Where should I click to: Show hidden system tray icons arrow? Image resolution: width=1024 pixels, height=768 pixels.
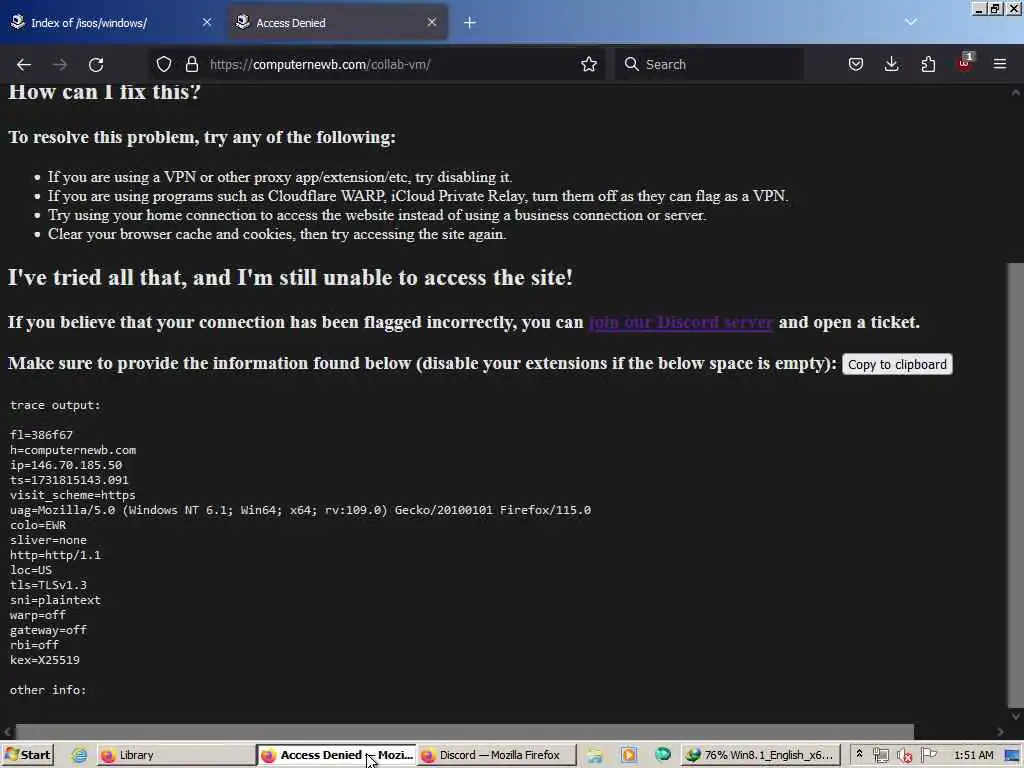tap(859, 754)
